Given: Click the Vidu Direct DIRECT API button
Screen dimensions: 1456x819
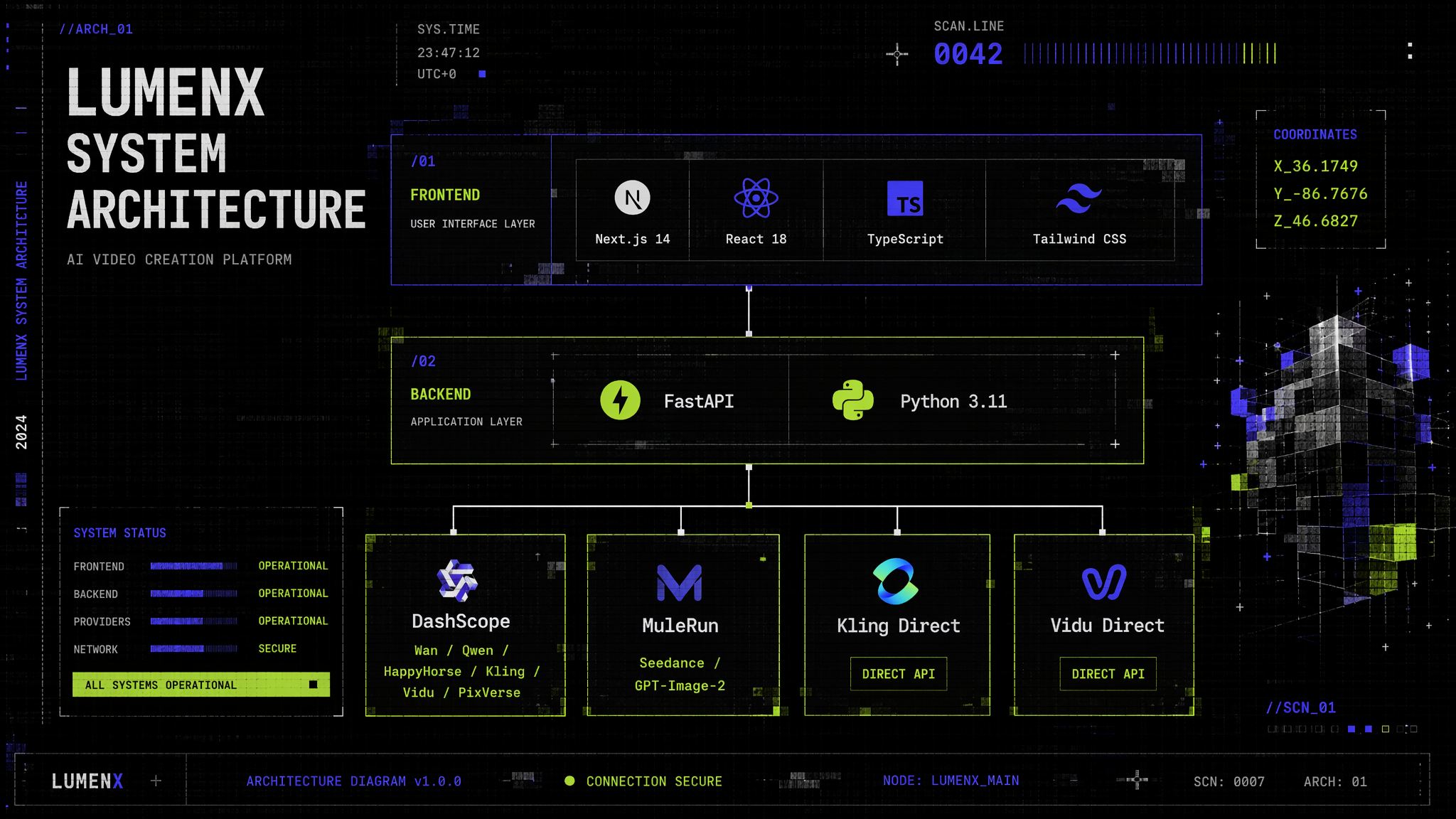Looking at the screenshot, I should (x=1108, y=673).
